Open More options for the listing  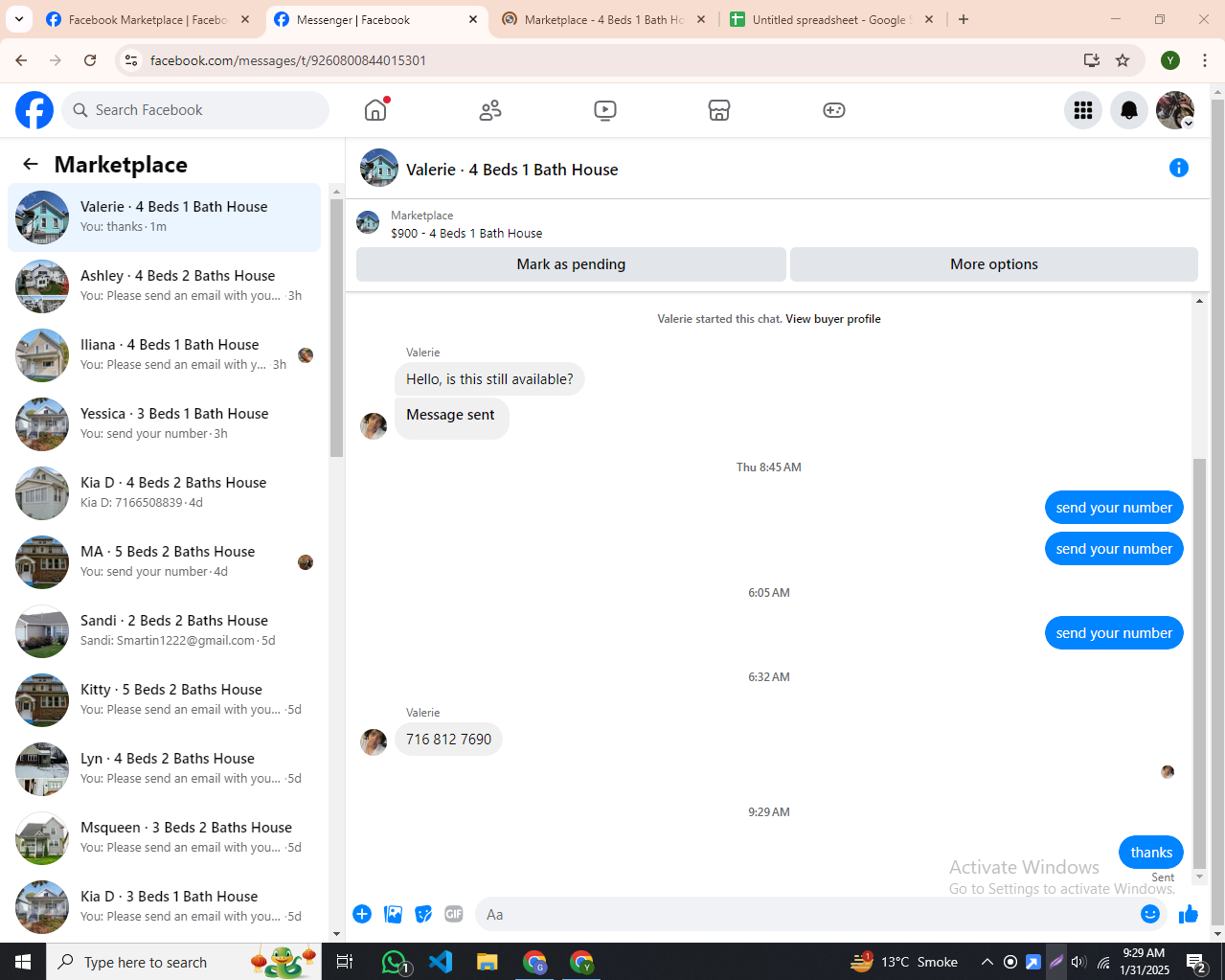[994, 264]
